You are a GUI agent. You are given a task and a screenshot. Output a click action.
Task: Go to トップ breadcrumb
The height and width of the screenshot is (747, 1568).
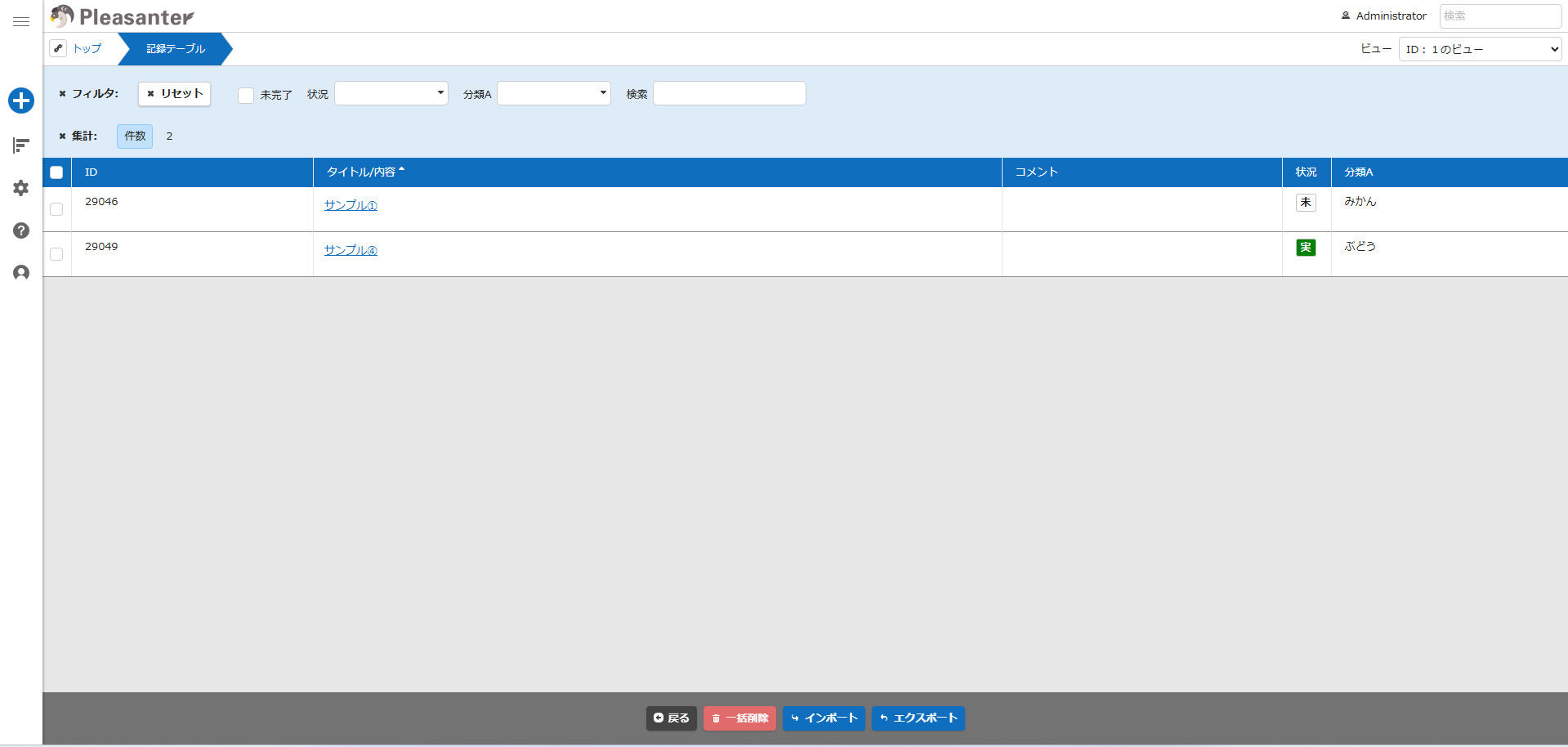point(87,49)
